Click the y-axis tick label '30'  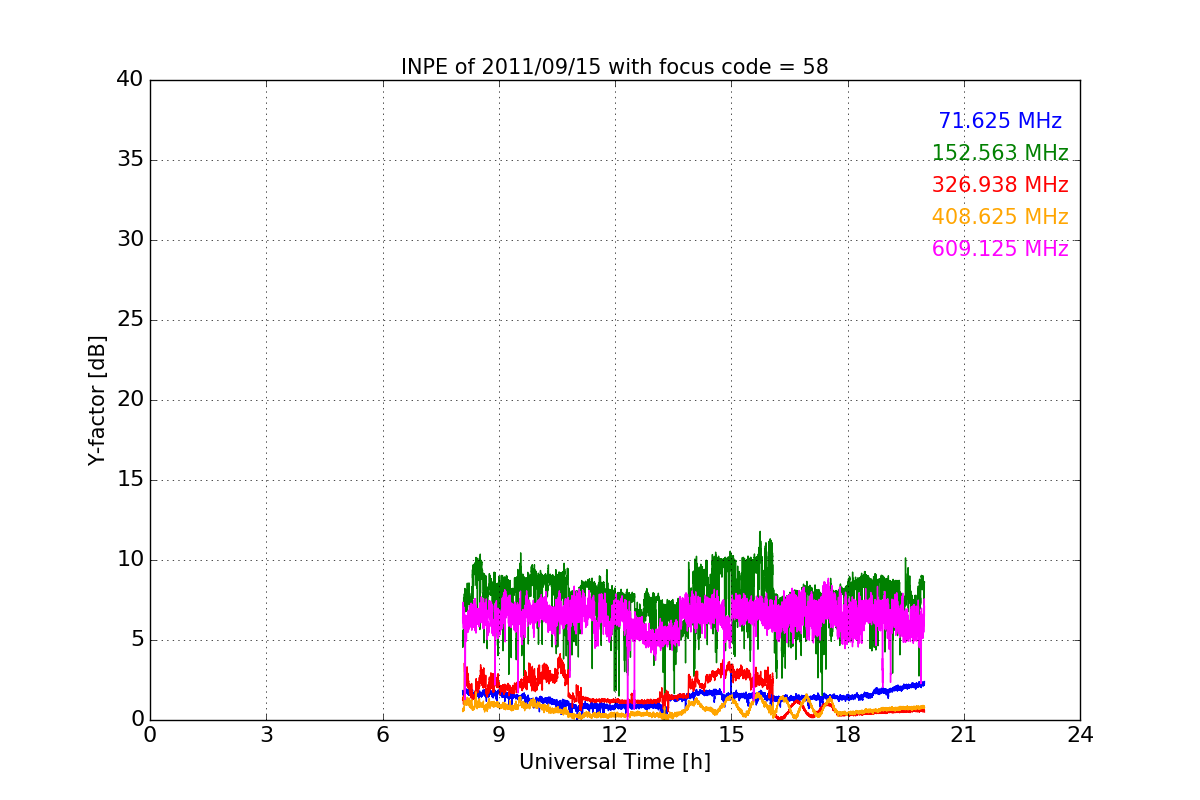(130, 240)
